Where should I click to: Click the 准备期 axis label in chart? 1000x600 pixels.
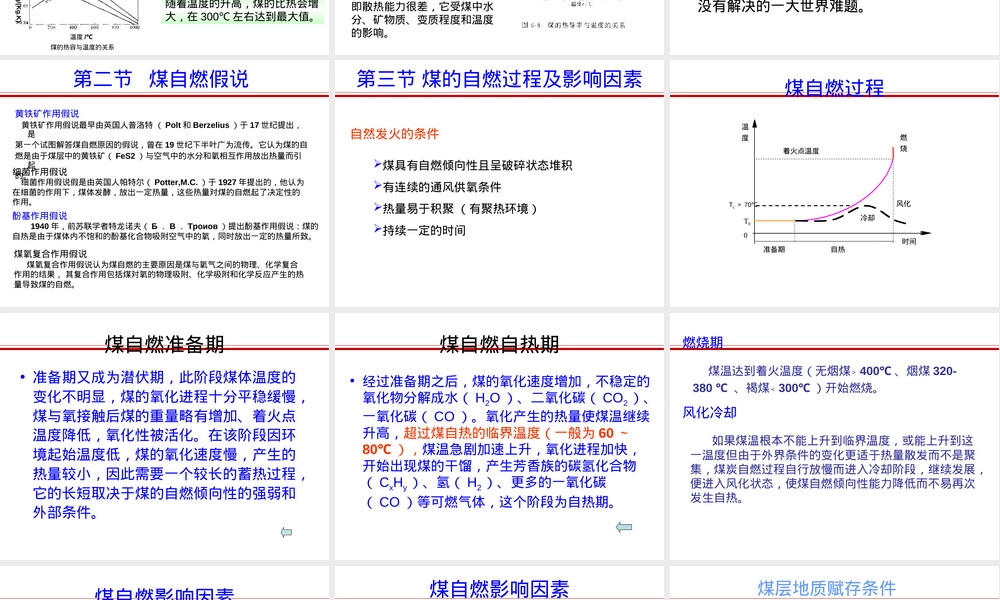point(774,249)
